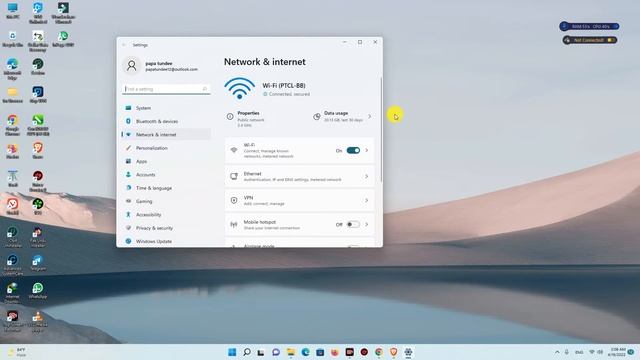Turn off the Wi-Fi toggle
The width and height of the screenshot is (640, 360).
[353, 150]
